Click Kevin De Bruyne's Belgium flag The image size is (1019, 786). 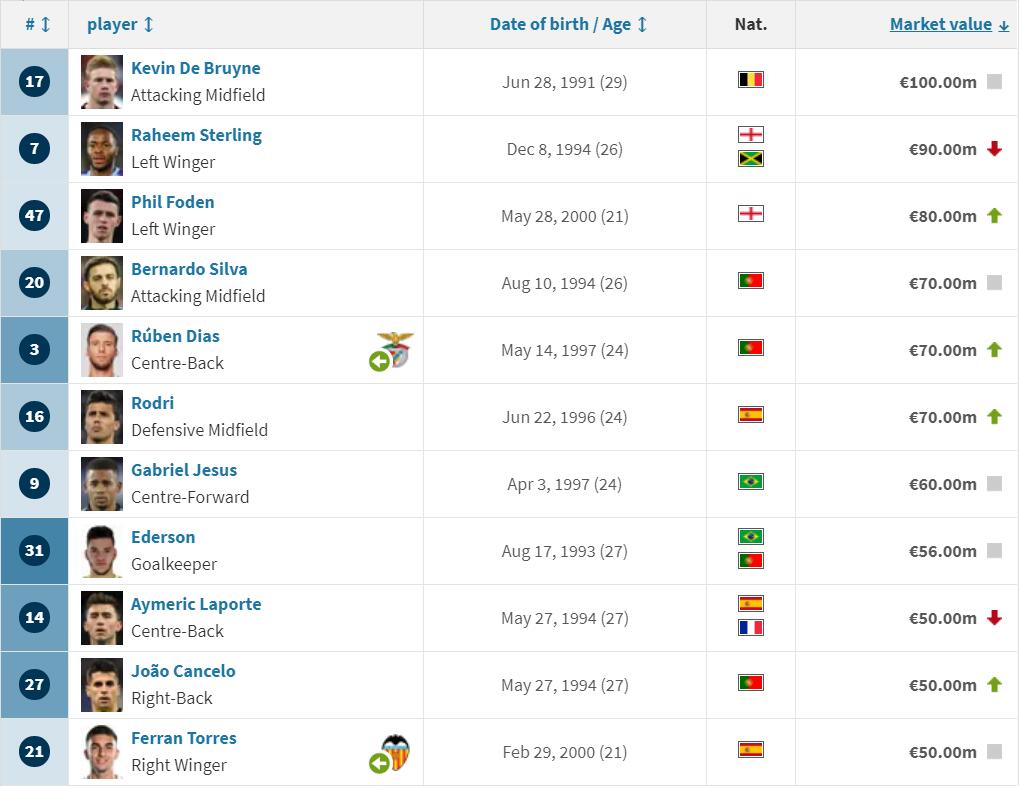click(751, 80)
